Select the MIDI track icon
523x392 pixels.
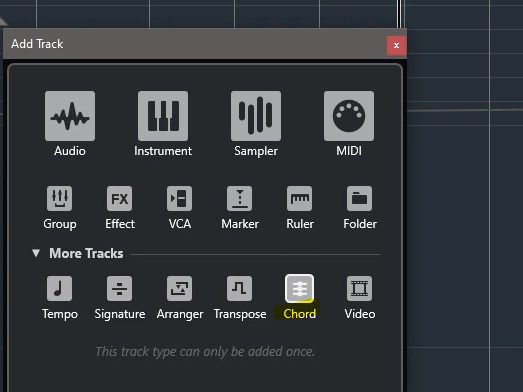(349, 116)
